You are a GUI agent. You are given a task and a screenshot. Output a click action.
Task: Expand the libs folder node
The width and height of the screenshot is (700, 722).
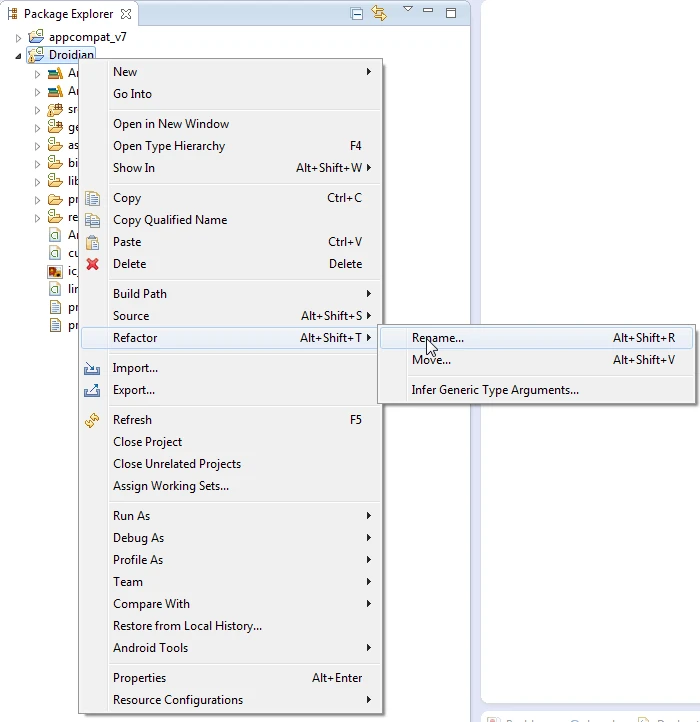coord(37,182)
